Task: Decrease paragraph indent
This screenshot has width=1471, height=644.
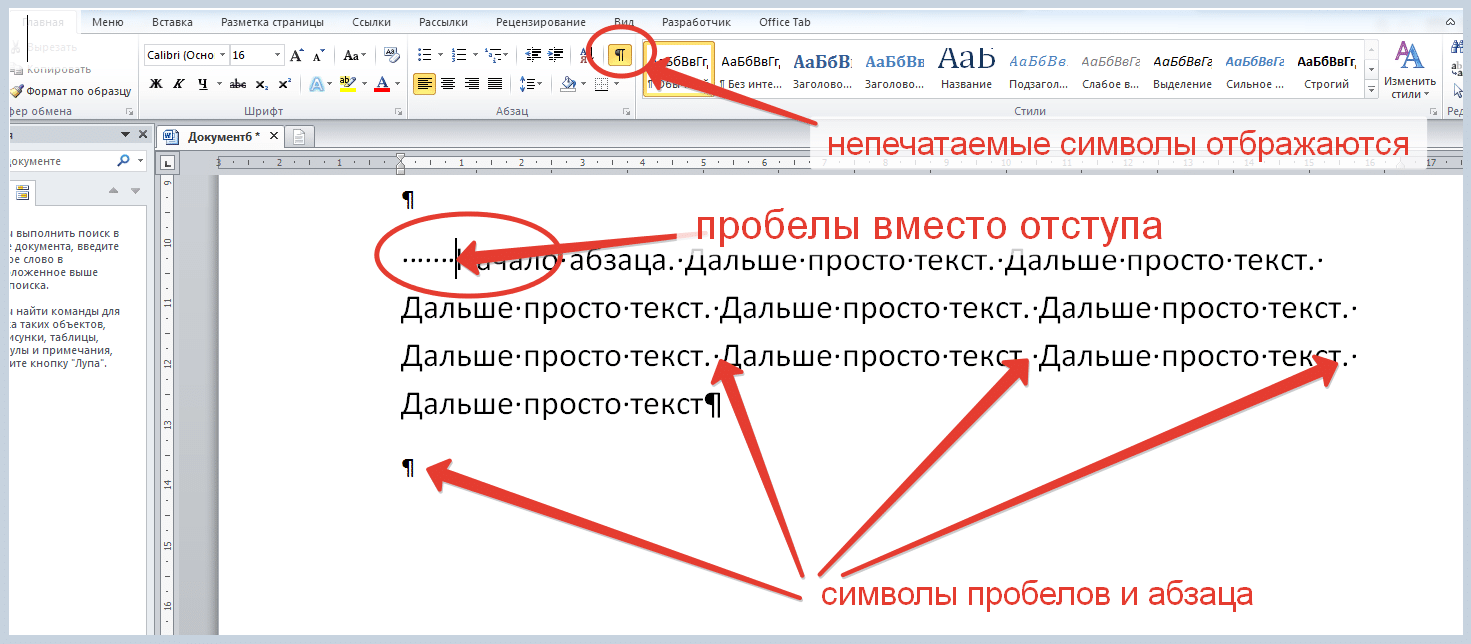Action: pyautogui.click(x=532, y=55)
